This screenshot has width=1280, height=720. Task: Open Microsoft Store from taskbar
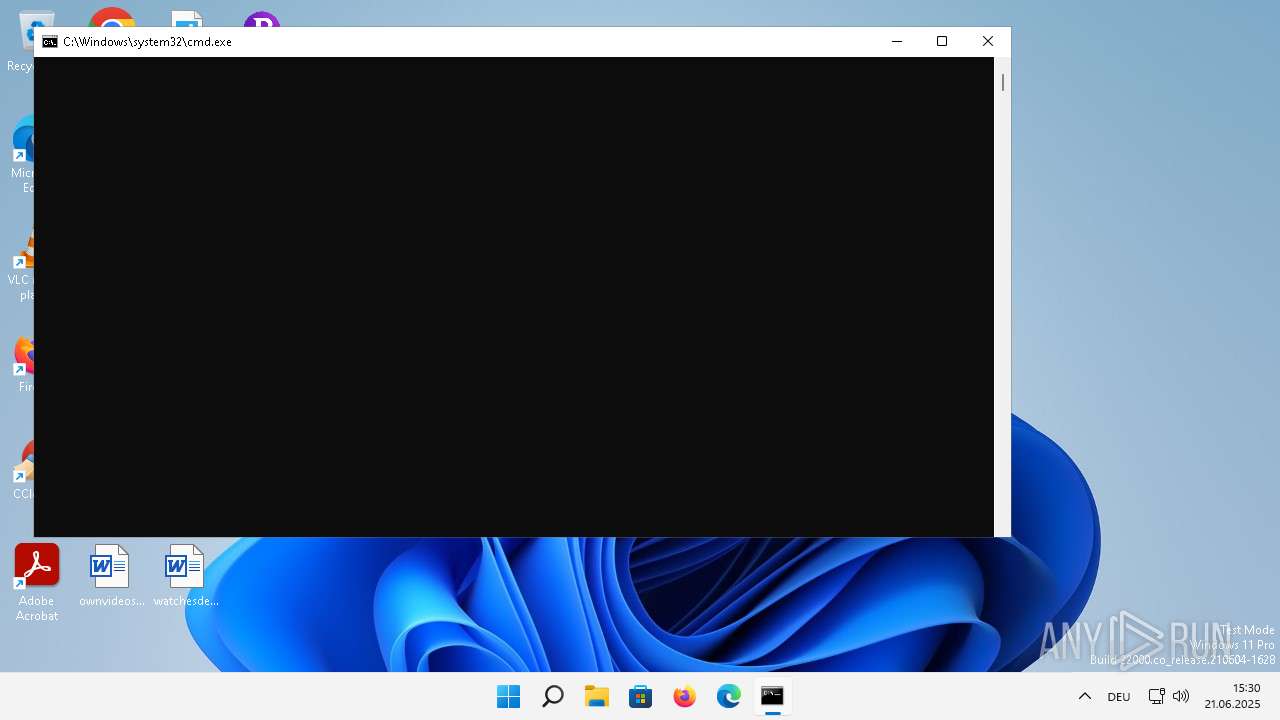coord(641,696)
